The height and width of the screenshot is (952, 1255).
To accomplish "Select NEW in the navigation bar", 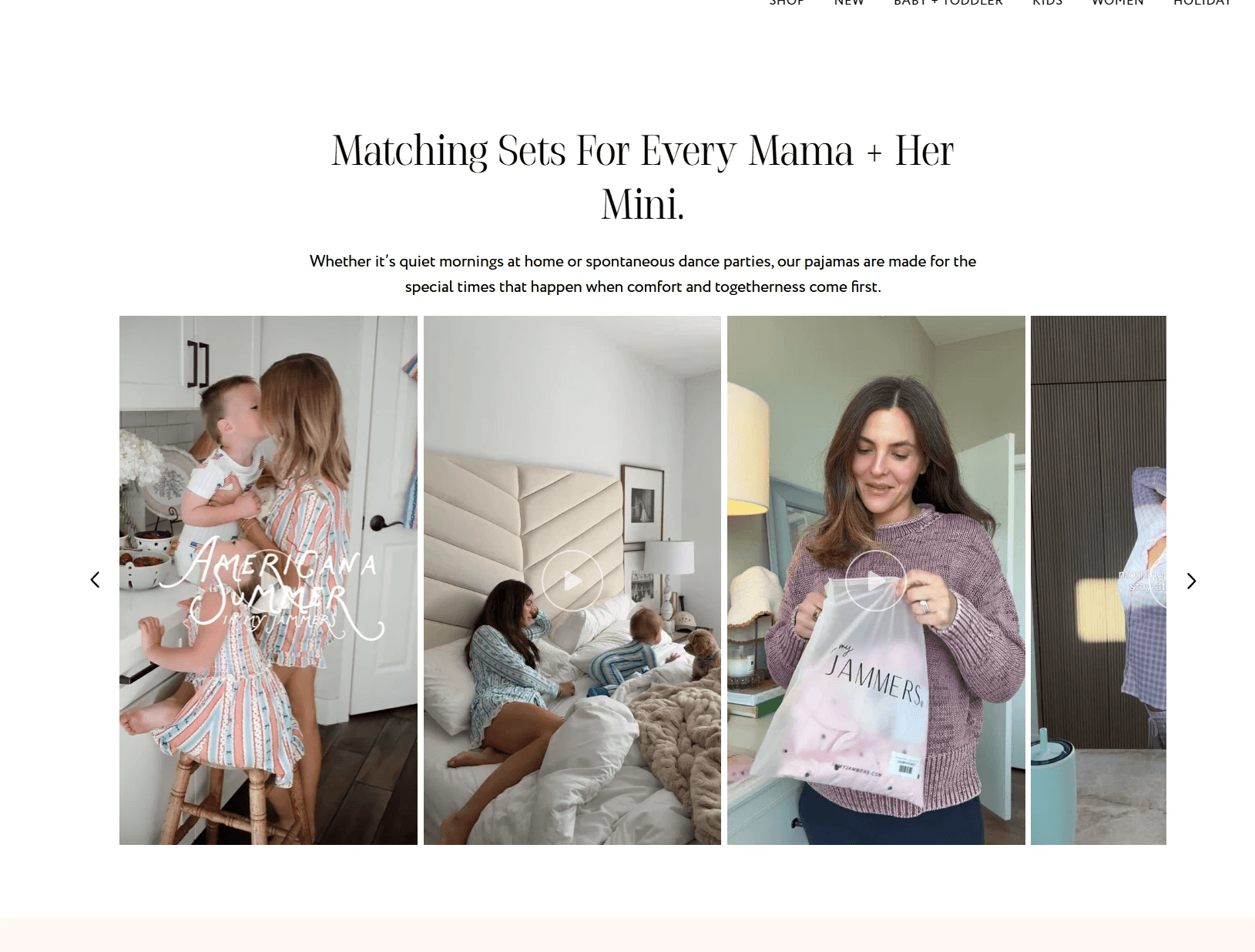I will [849, 2].
